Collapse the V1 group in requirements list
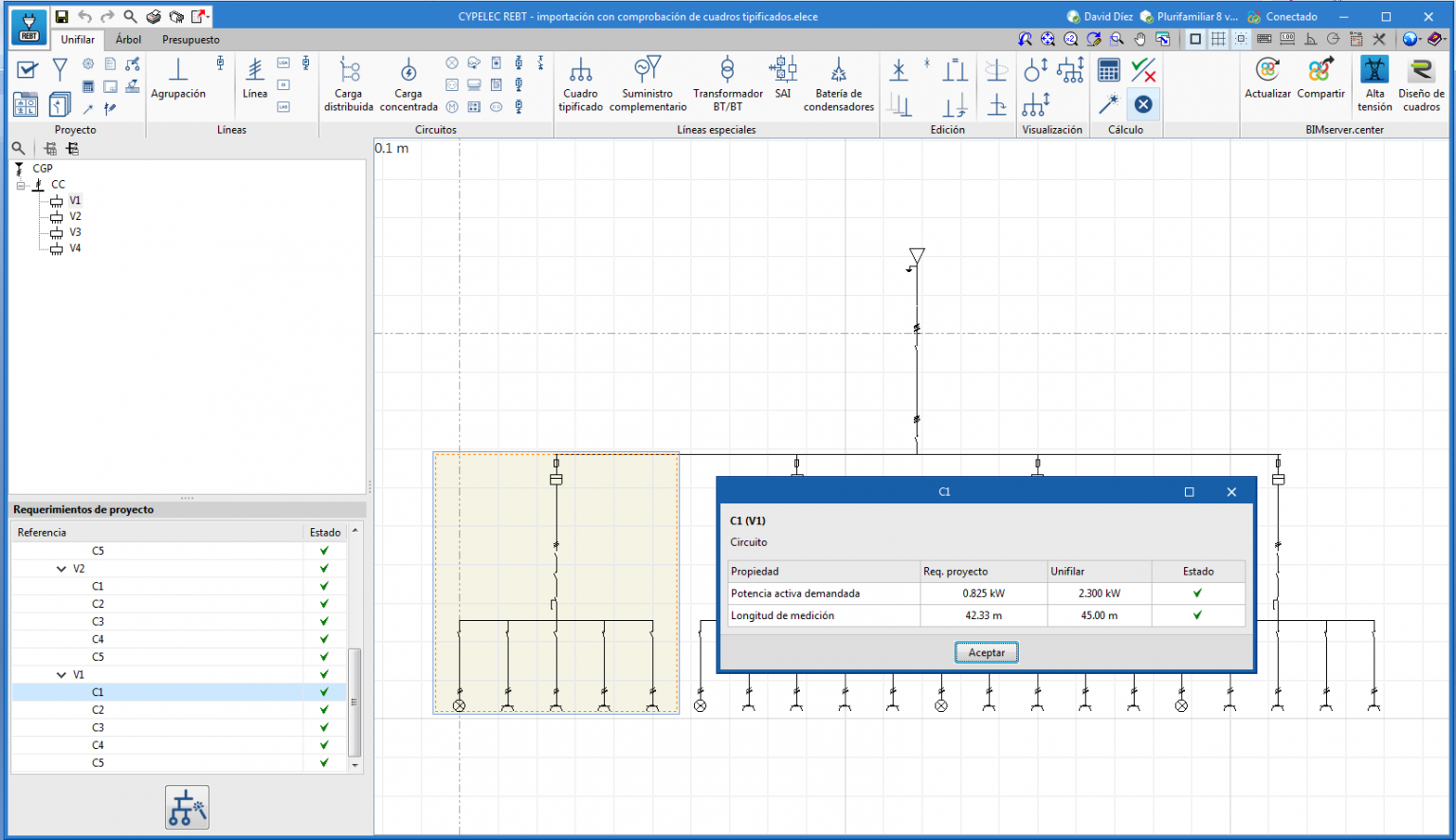The height and width of the screenshot is (840, 1456). point(62,675)
